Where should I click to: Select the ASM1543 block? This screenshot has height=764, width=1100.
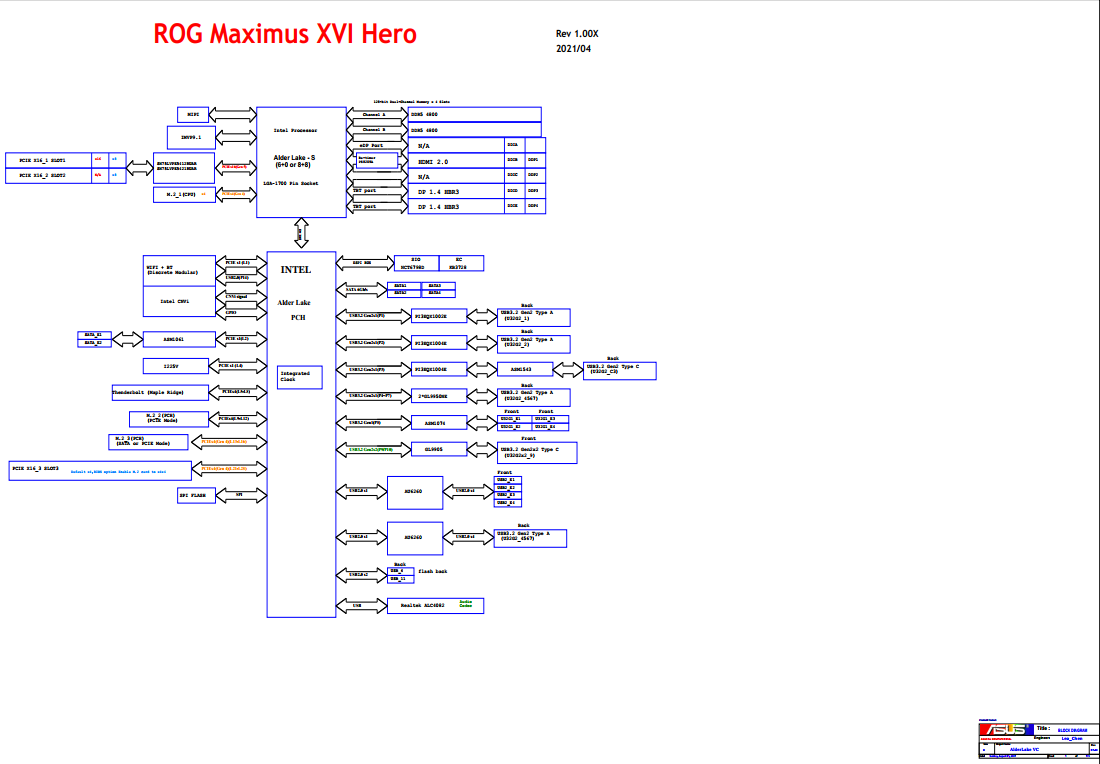[525, 369]
